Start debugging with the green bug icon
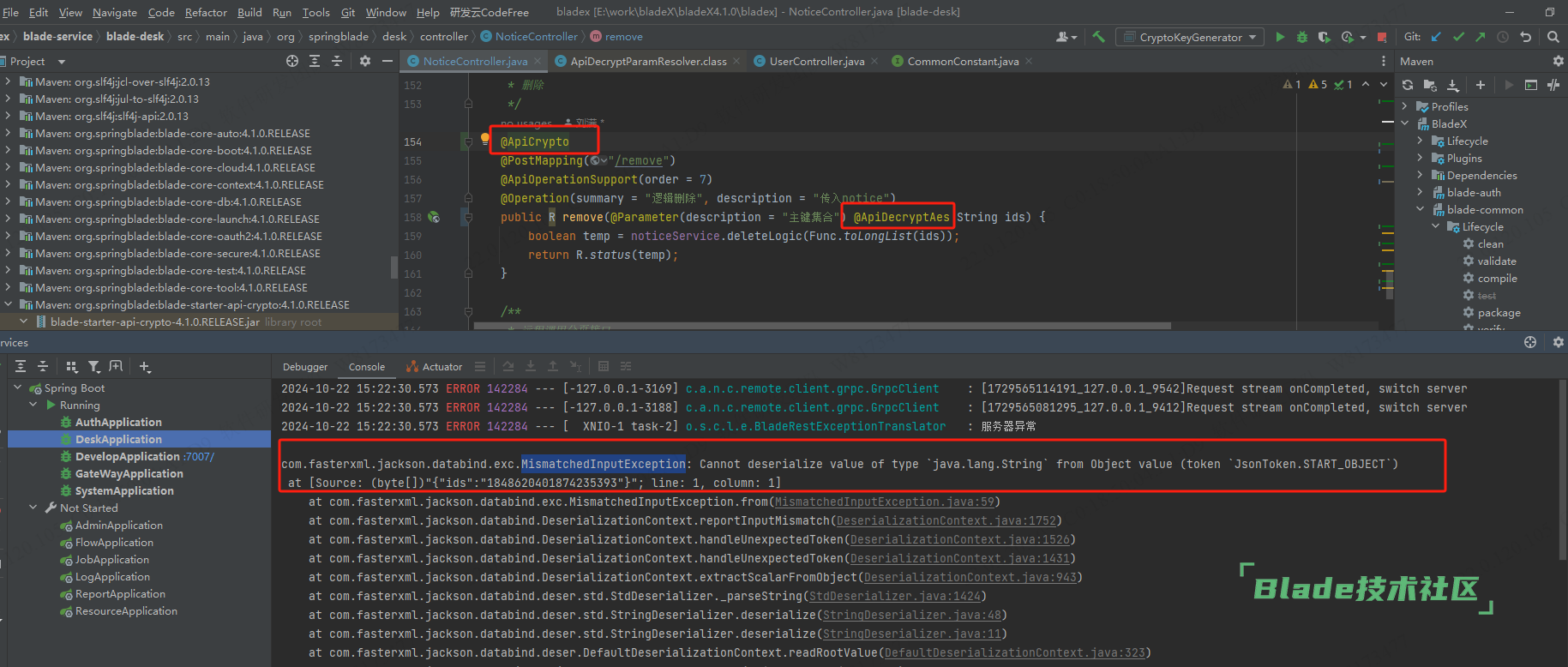This screenshot has height=667, width=1568. 1302,37
